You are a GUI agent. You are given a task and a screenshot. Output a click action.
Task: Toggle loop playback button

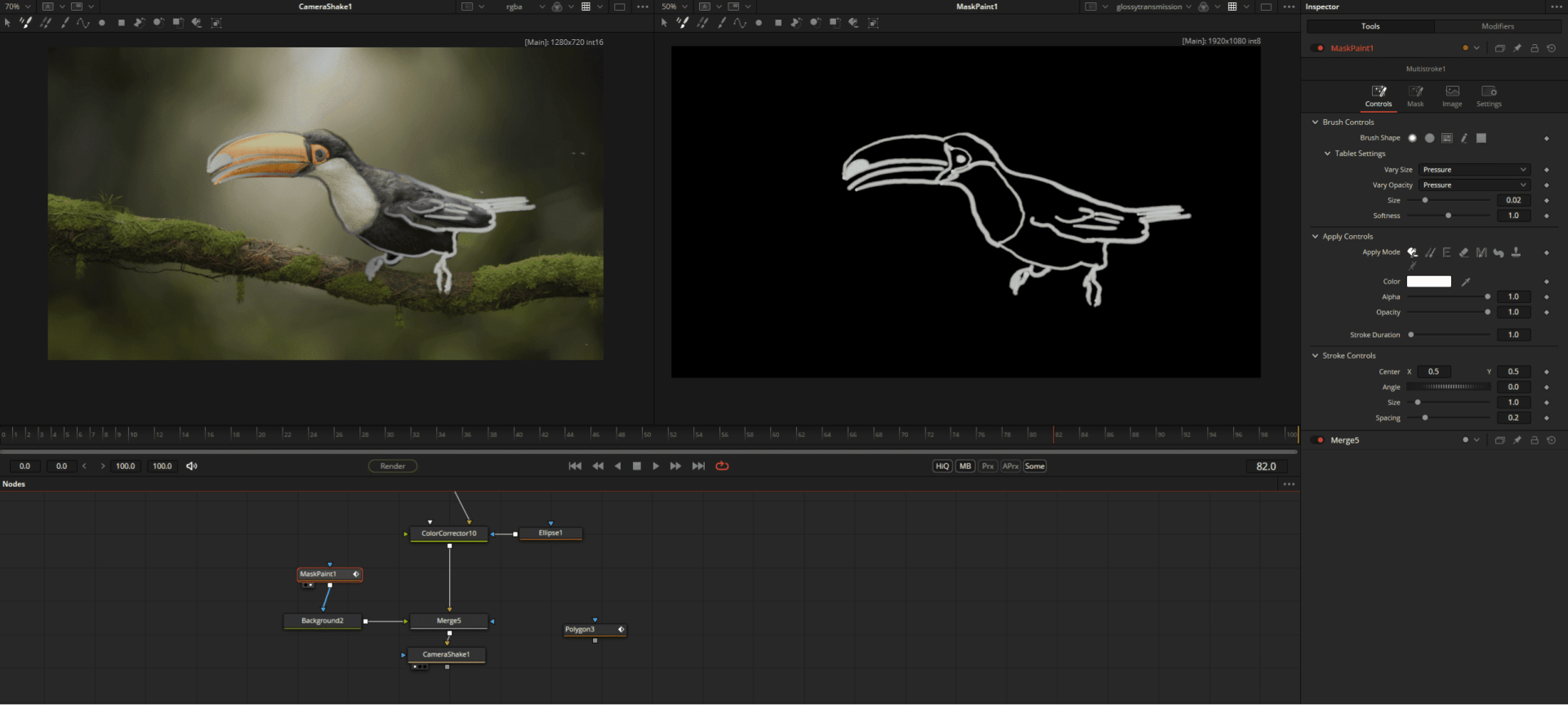pos(722,466)
